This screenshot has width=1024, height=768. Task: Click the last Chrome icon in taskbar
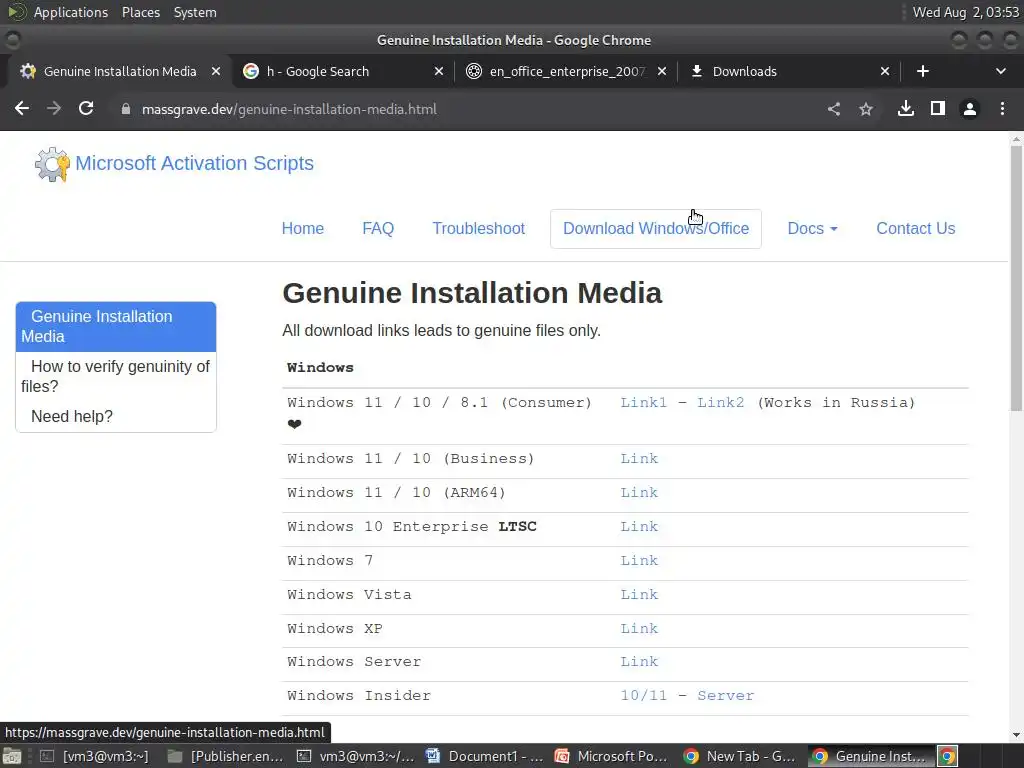tap(948, 756)
